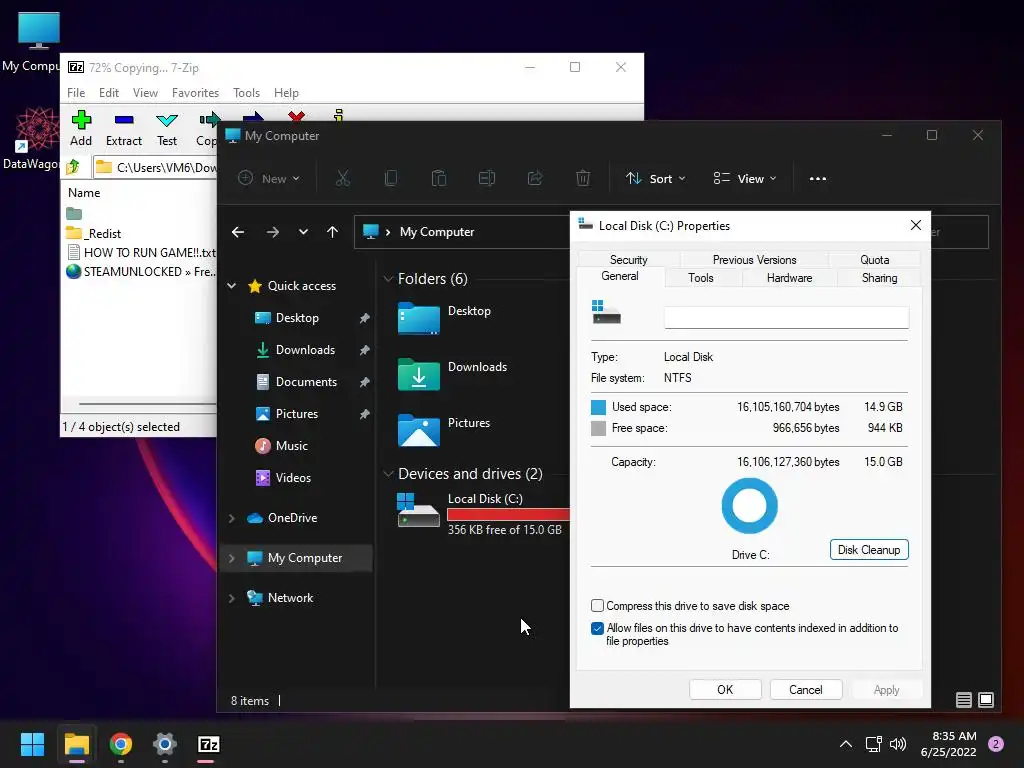Click Delete trash icon in File Explorer
This screenshot has height=768, width=1024.
coord(583,178)
